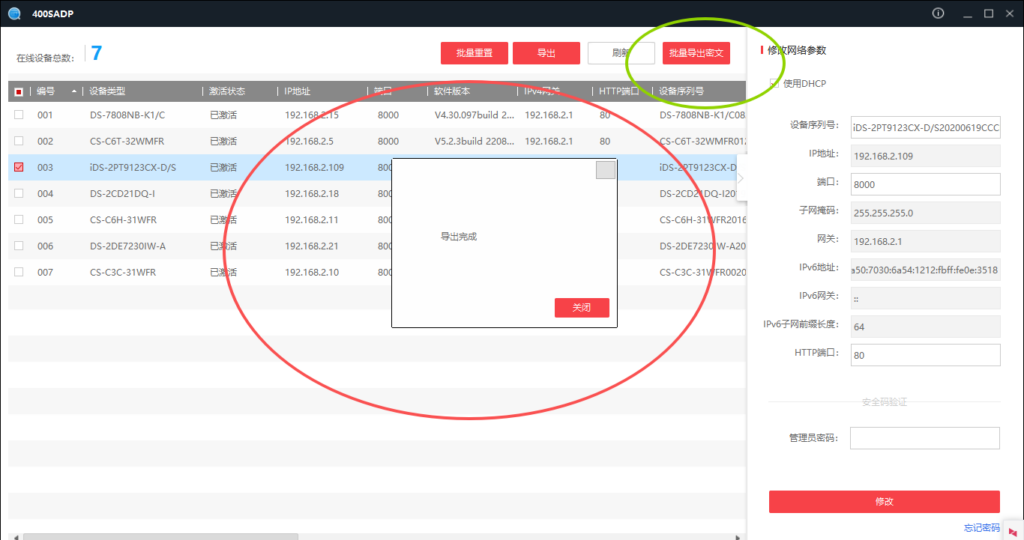Click the 400SADP app logo icon
The height and width of the screenshot is (540, 1024).
point(14,14)
